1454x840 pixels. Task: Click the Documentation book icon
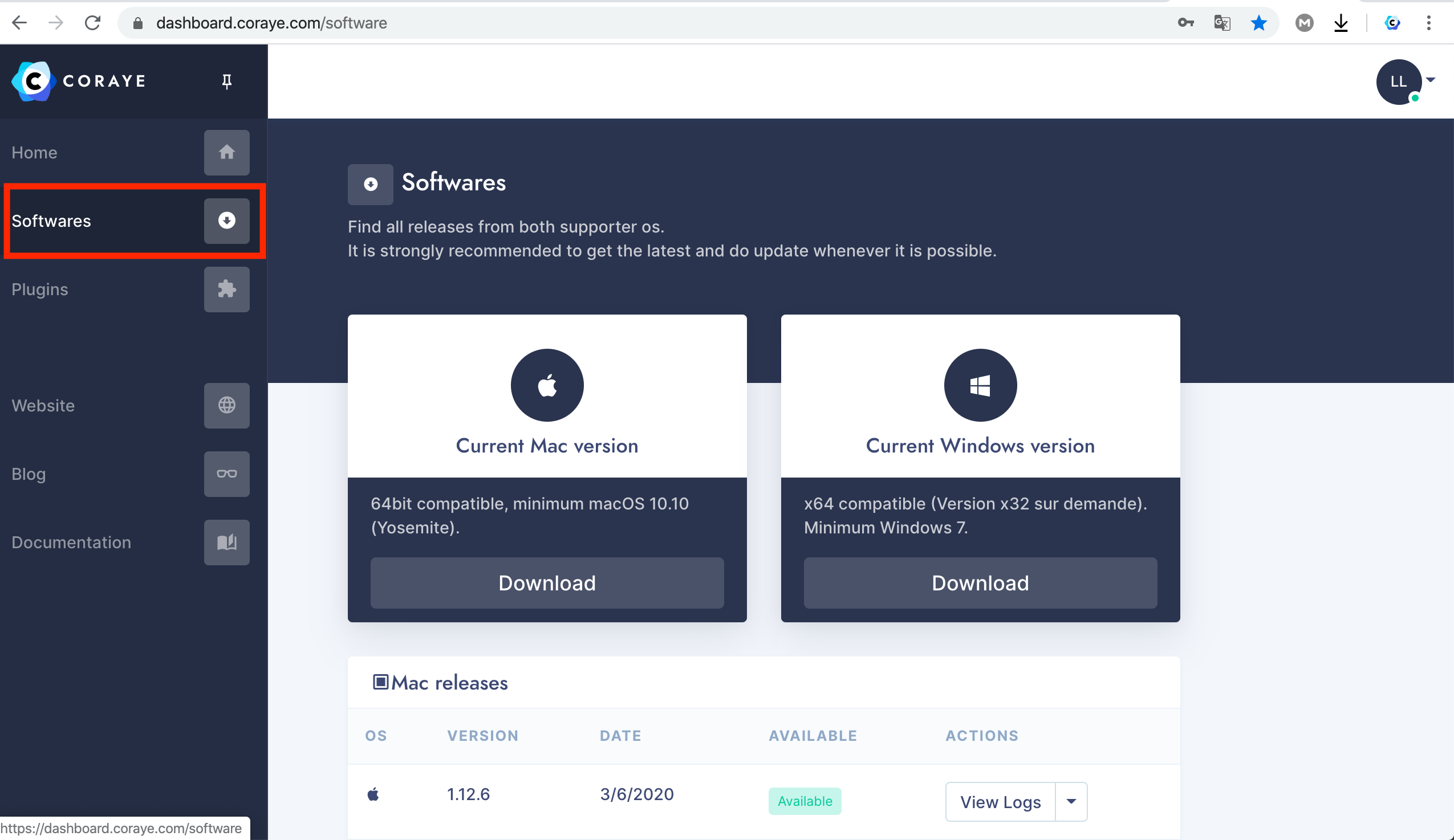click(227, 543)
